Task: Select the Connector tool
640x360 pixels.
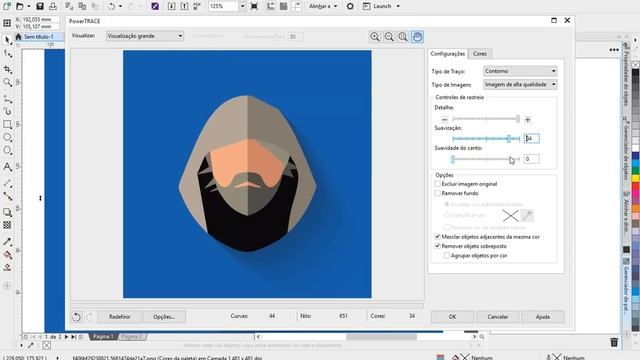Action: point(7,196)
